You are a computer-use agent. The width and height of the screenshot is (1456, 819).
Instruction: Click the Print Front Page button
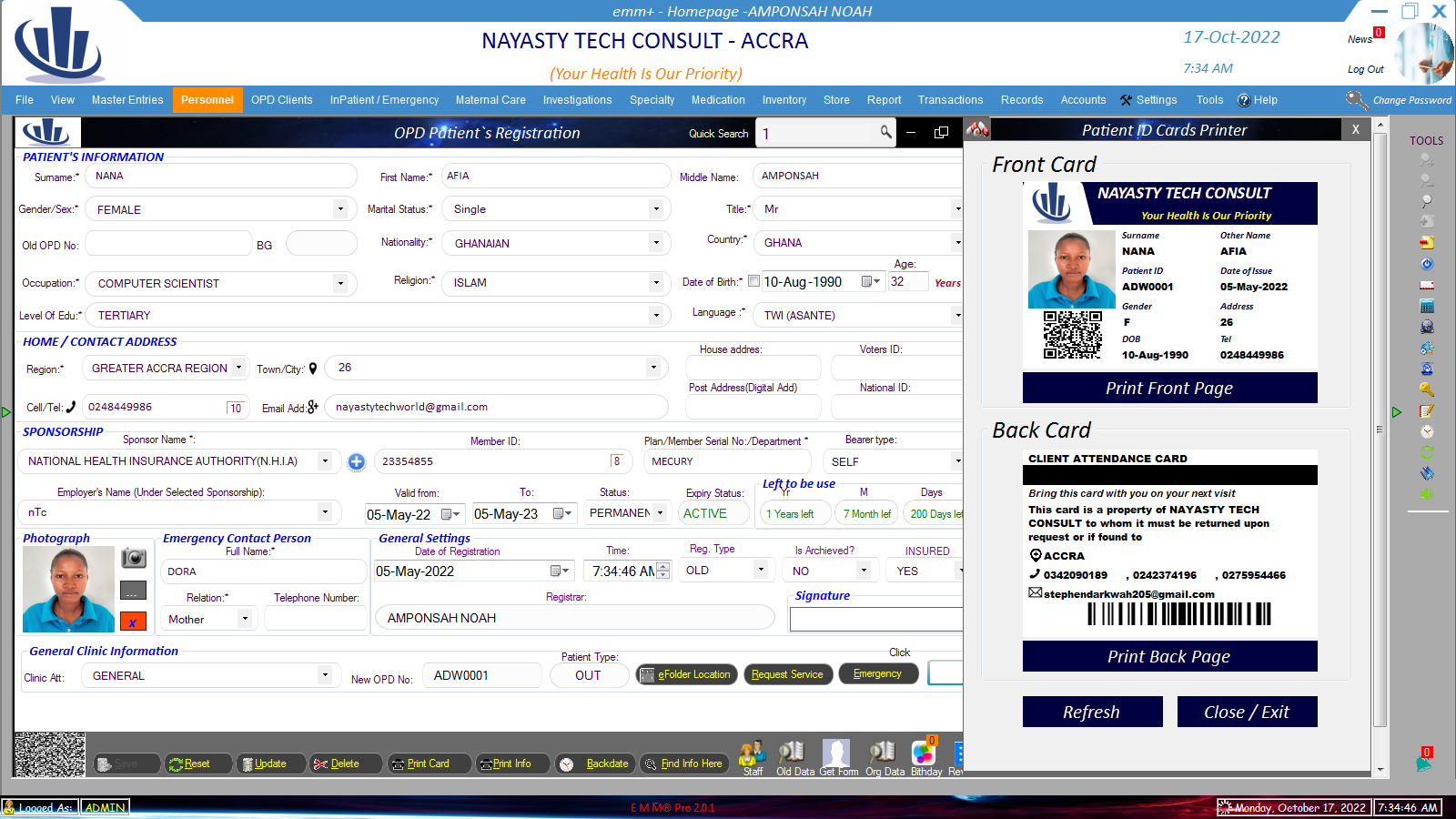click(1169, 388)
